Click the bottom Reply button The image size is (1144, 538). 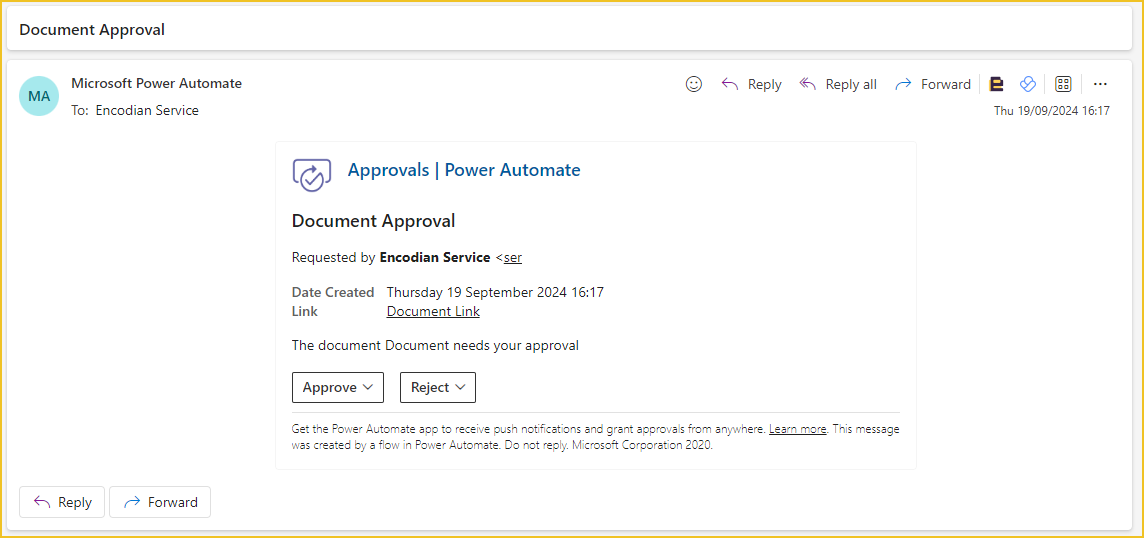[62, 502]
